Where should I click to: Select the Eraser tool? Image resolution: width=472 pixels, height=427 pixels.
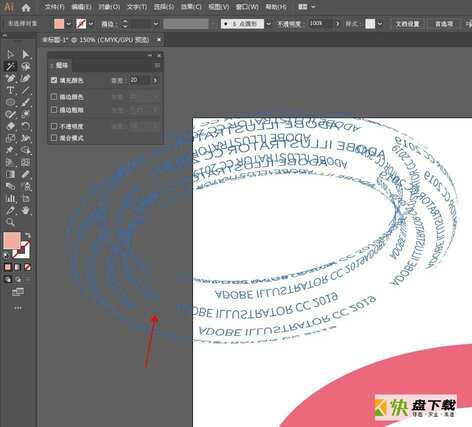coord(10,126)
